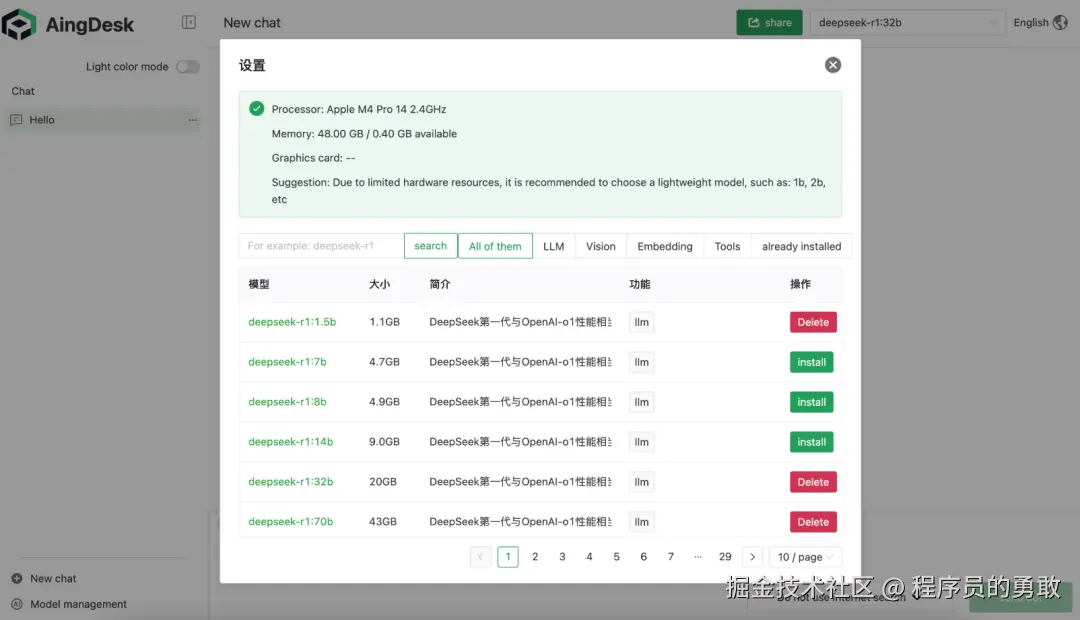Click the search button
This screenshot has height=620, width=1080.
[x=430, y=246]
